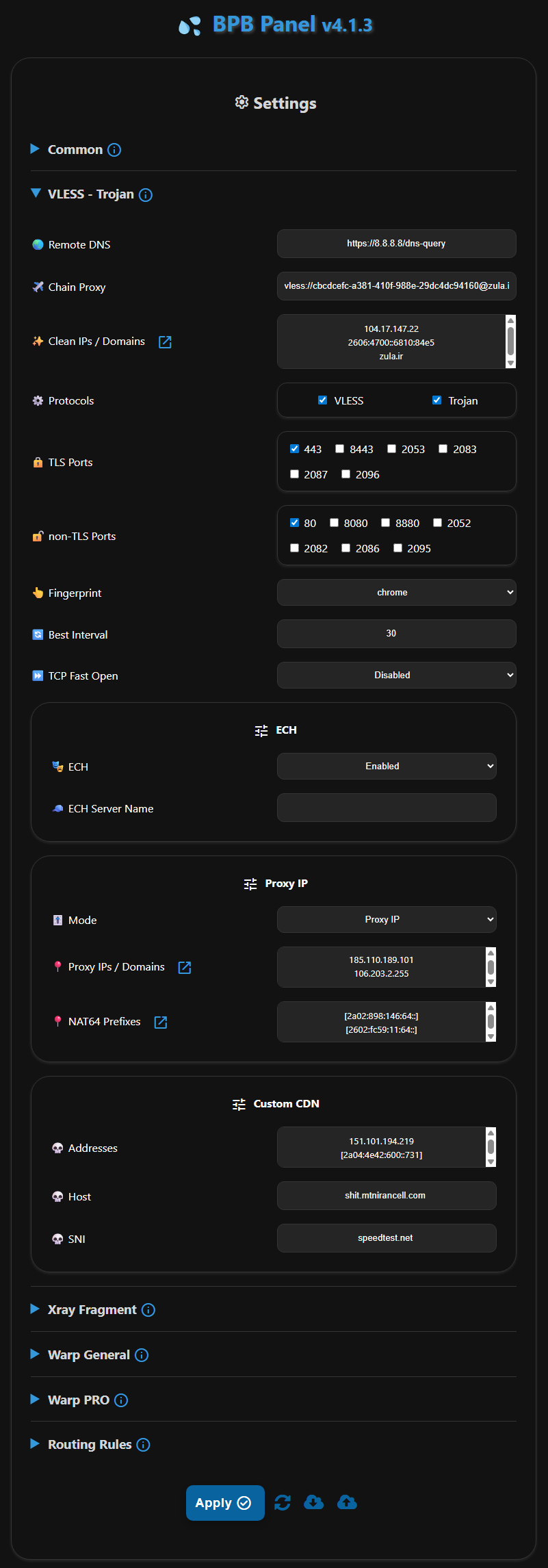Image resolution: width=548 pixels, height=1568 pixels.
Task: Click the Proxy IPs / Domains scrollbar
Action: coord(491,967)
